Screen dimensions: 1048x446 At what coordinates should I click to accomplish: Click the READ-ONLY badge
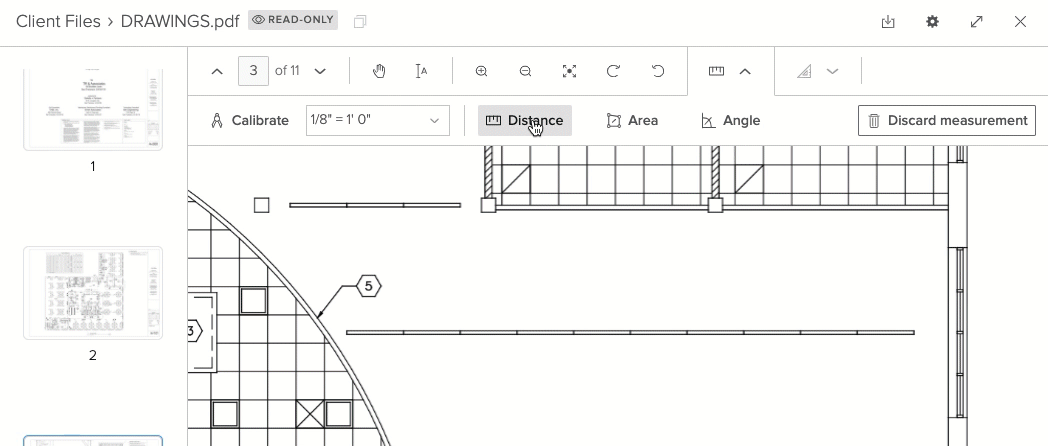tap(293, 20)
